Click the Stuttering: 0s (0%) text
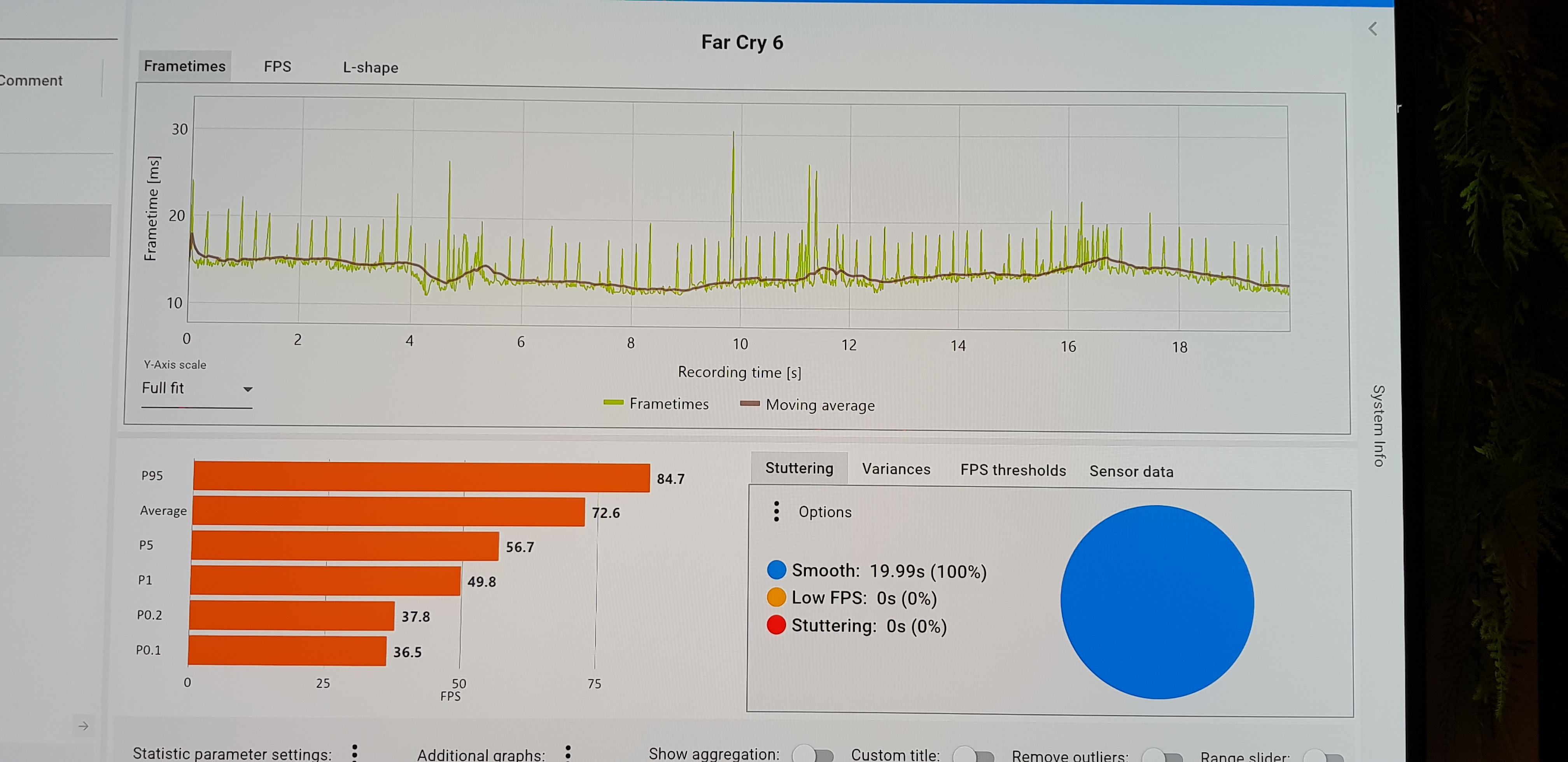Image resolution: width=1568 pixels, height=762 pixels. [869, 626]
